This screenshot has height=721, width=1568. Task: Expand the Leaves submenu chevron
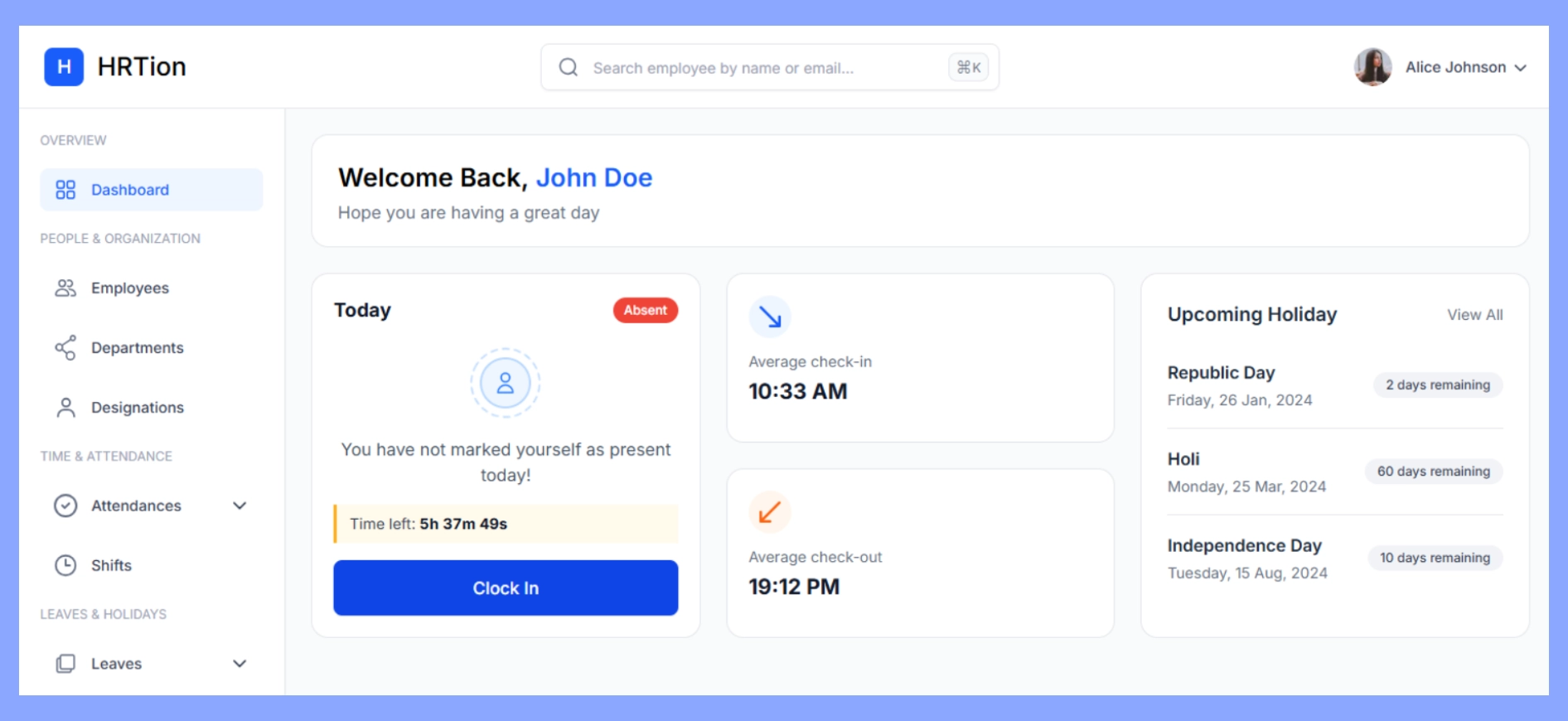point(240,664)
